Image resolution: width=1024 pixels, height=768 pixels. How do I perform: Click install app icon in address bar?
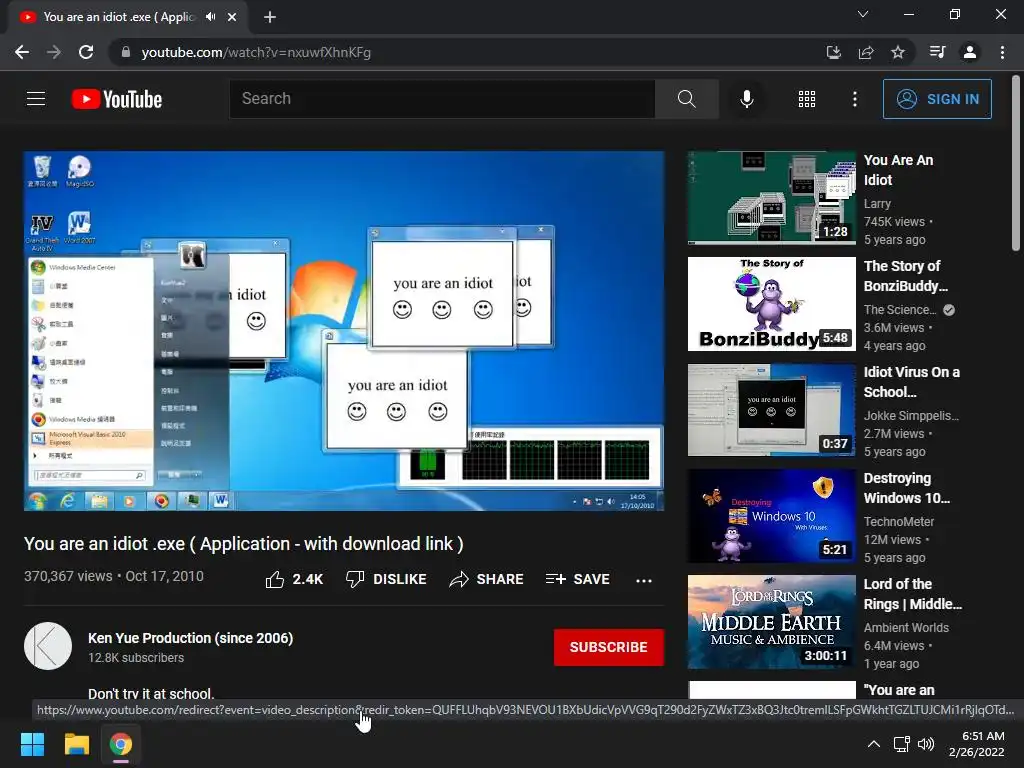point(833,52)
